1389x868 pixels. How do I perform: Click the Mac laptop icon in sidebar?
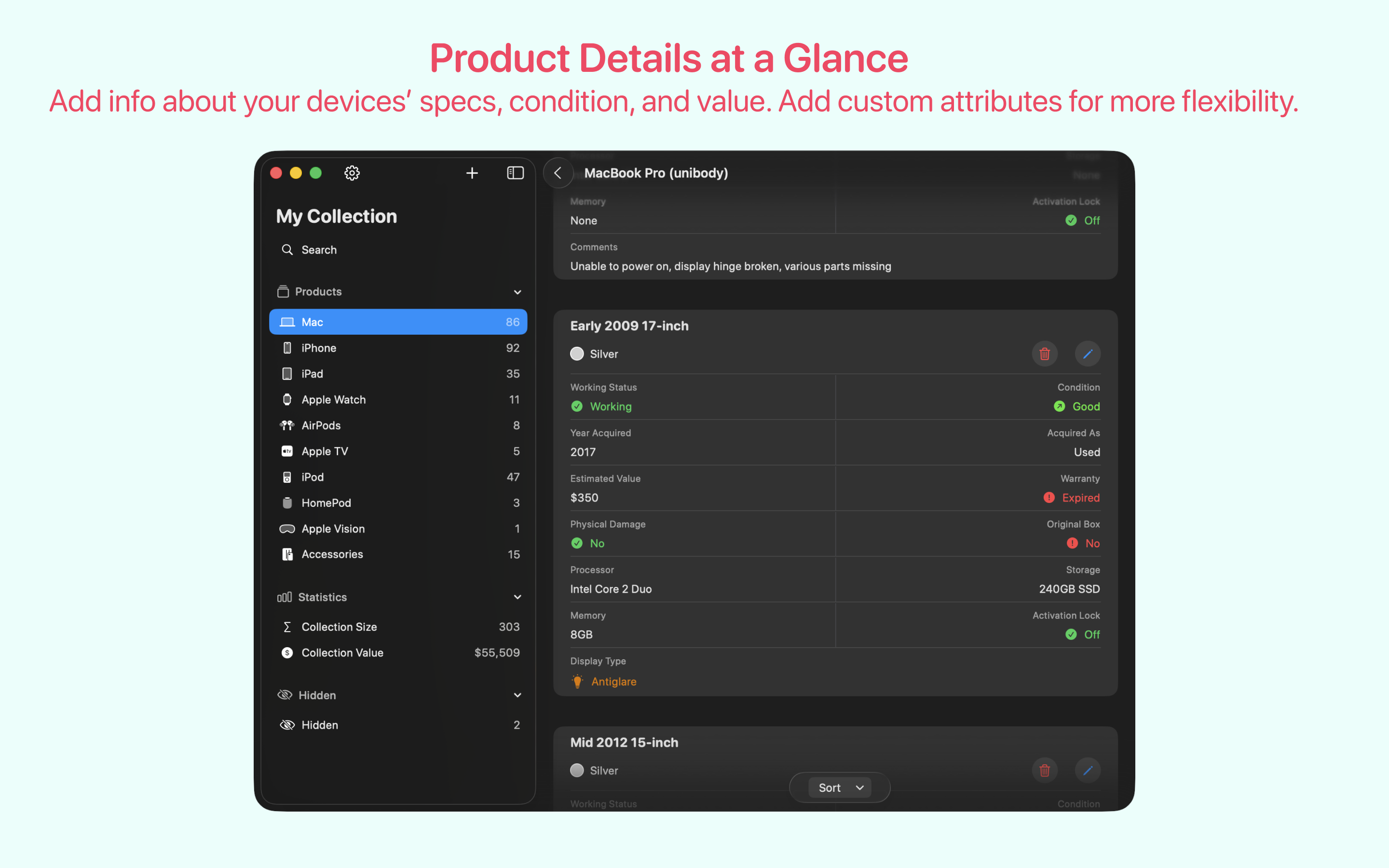pyautogui.click(x=287, y=322)
